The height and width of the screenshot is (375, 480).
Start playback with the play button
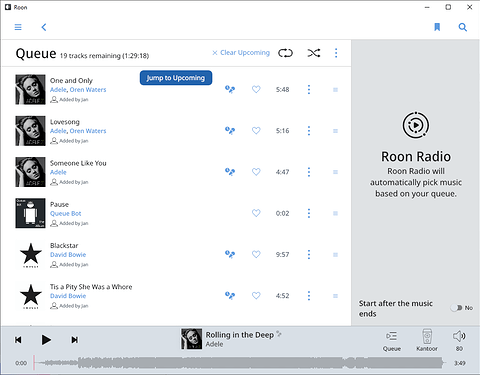(x=46, y=340)
